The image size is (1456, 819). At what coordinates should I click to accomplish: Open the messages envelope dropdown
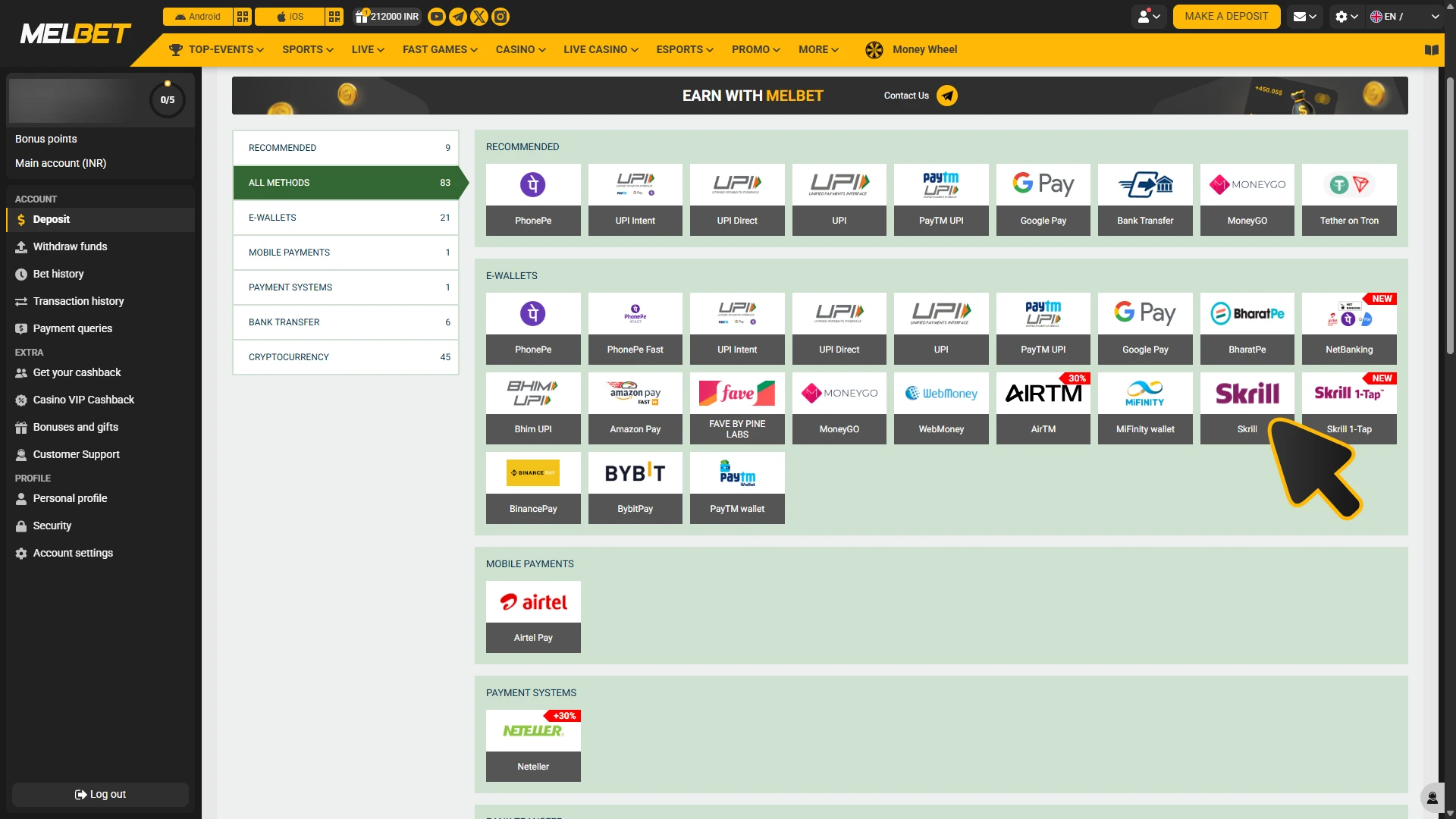click(1304, 17)
